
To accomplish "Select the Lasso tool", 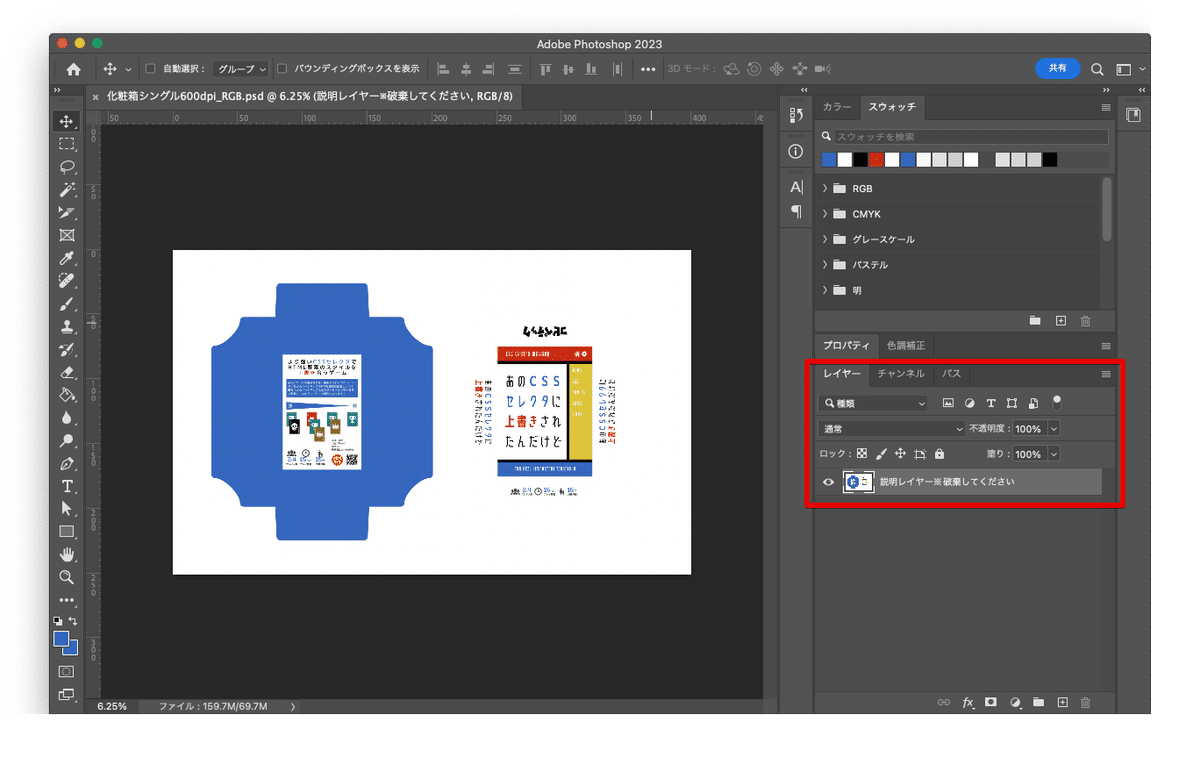I will tap(67, 167).
